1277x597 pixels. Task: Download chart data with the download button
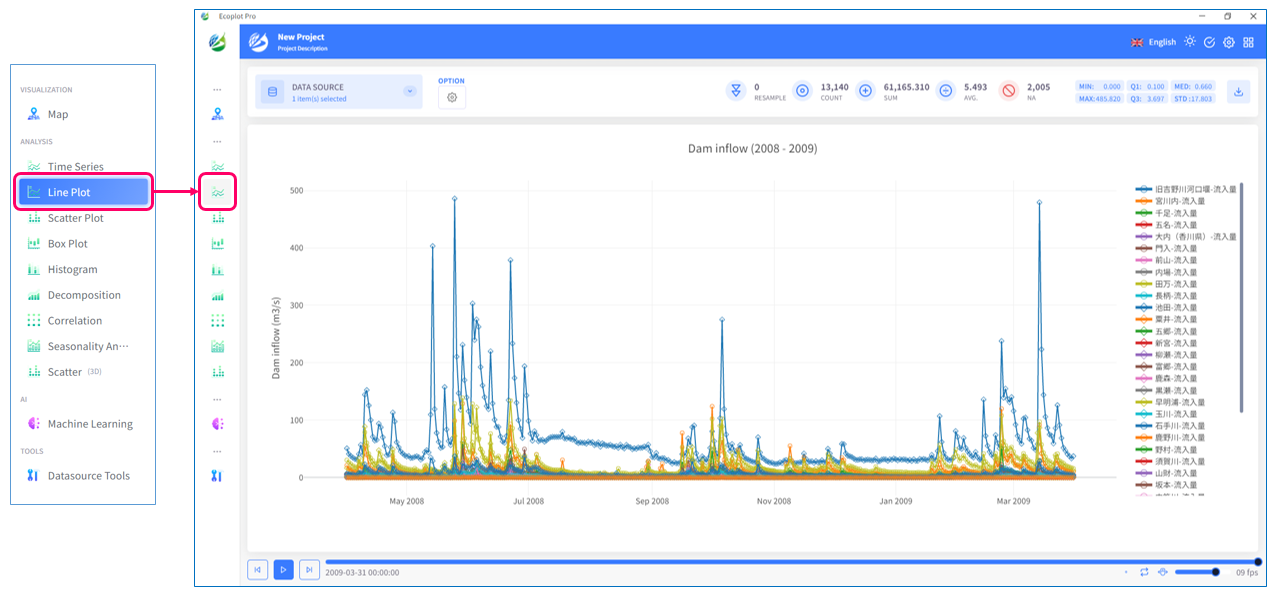point(1238,92)
